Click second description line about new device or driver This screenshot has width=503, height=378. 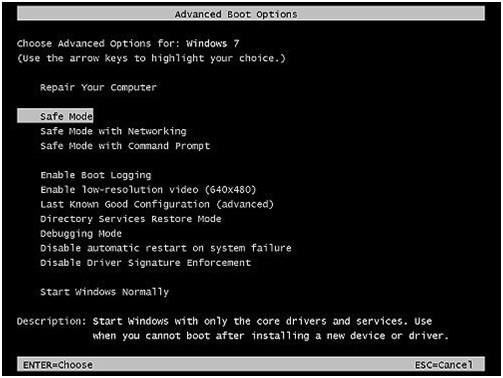point(271,336)
